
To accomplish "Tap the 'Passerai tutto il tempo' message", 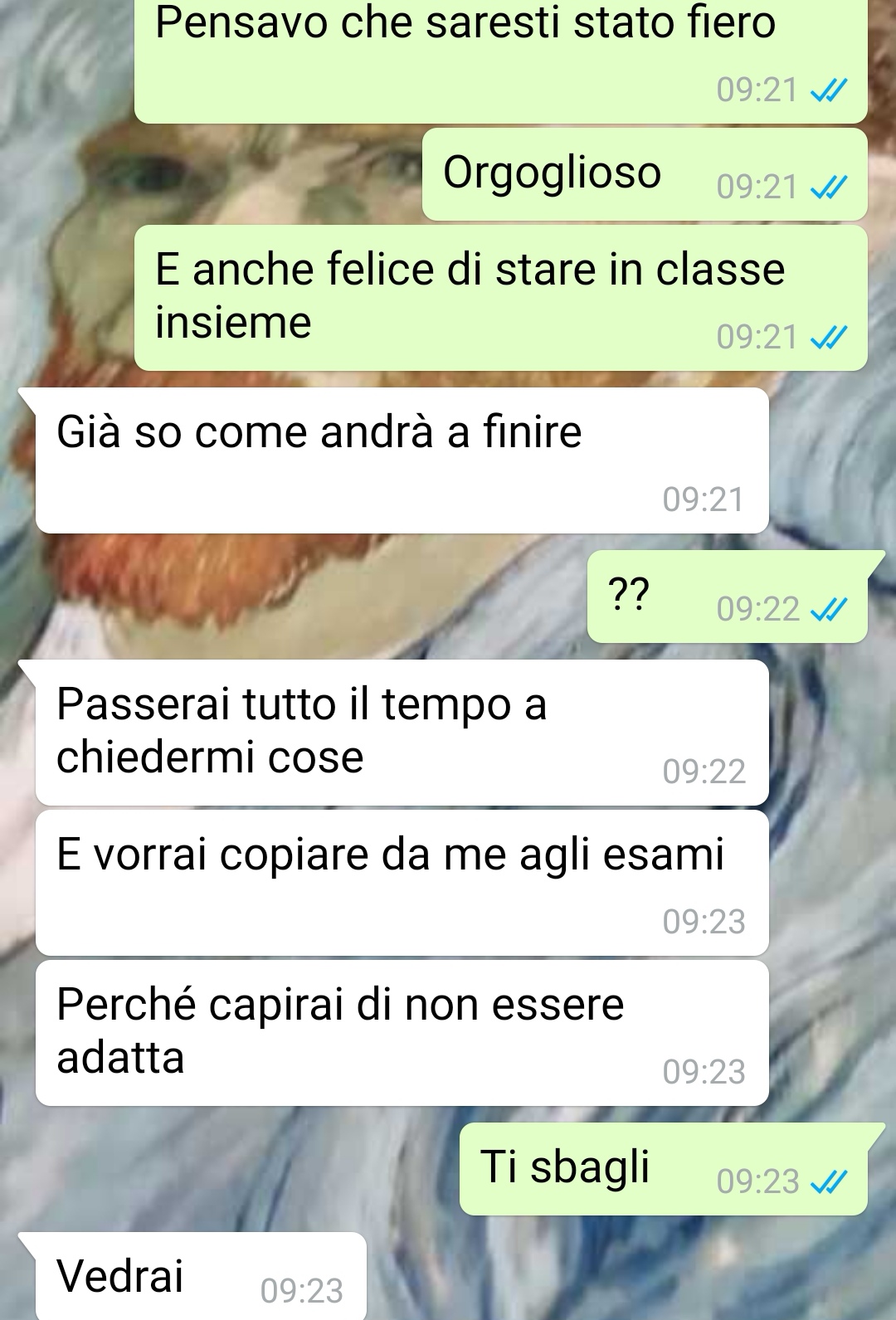I will tap(402, 733).
